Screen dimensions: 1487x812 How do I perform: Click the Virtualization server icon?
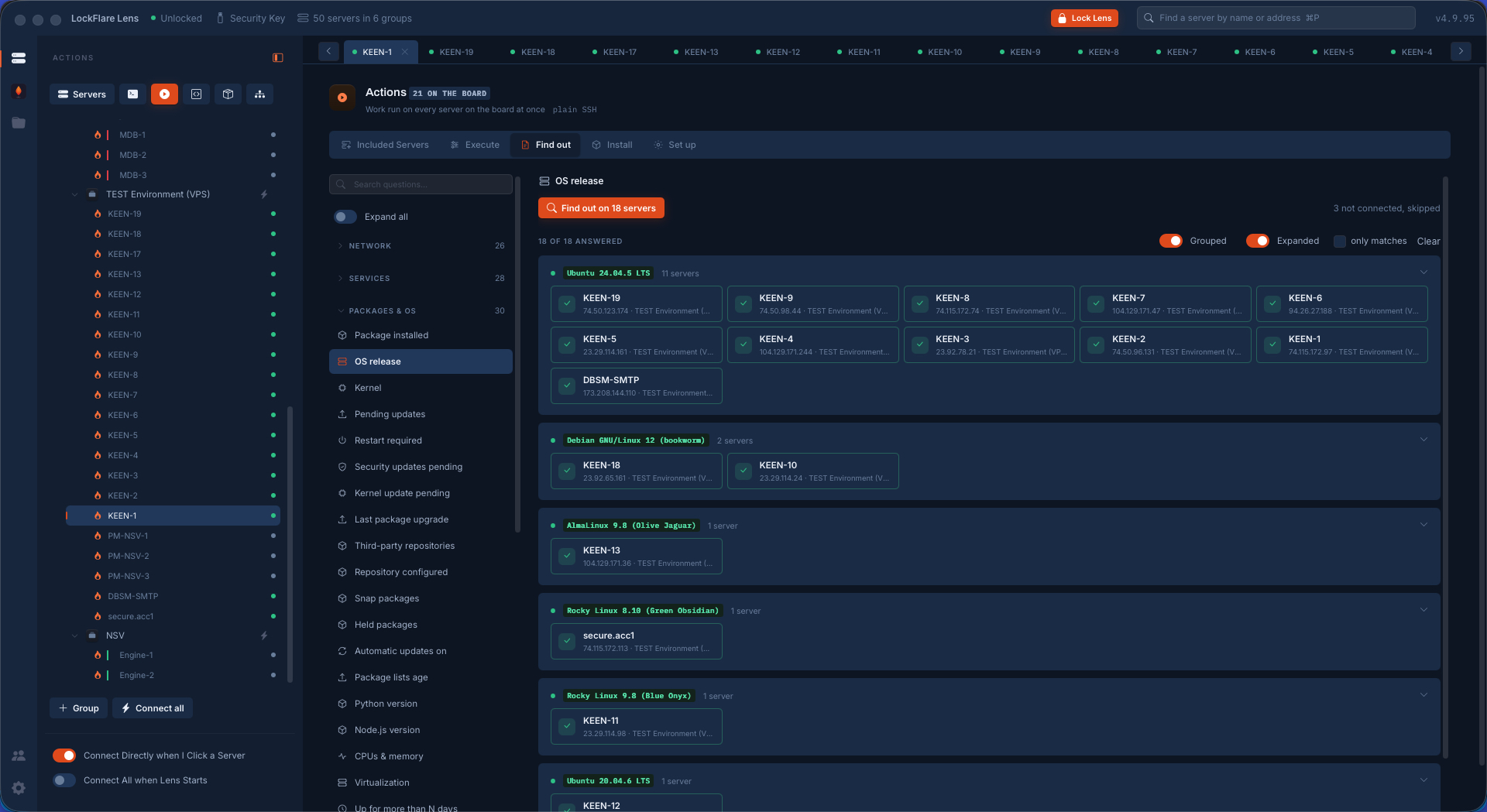coord(342,783)
